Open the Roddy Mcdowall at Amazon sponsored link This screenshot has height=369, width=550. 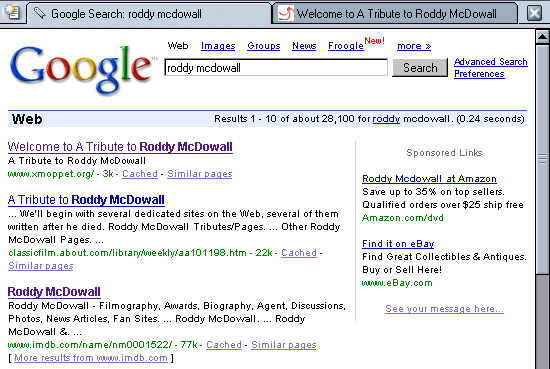point(429,179)
